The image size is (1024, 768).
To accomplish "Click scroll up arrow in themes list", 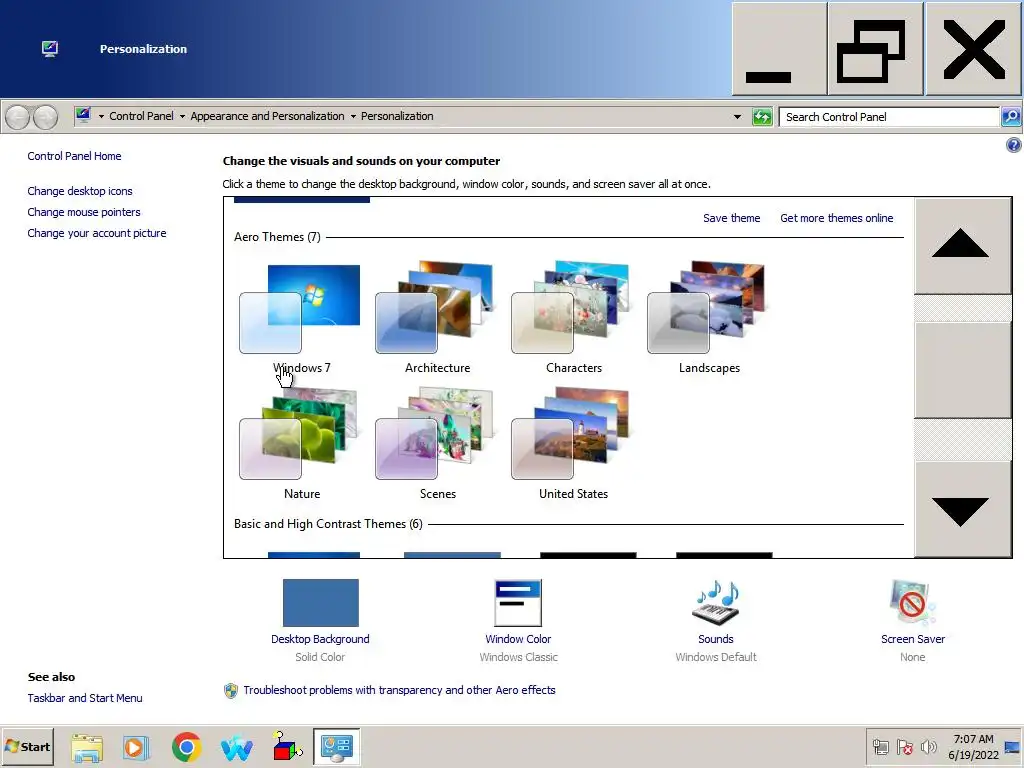I will click(x=963, y=246).
